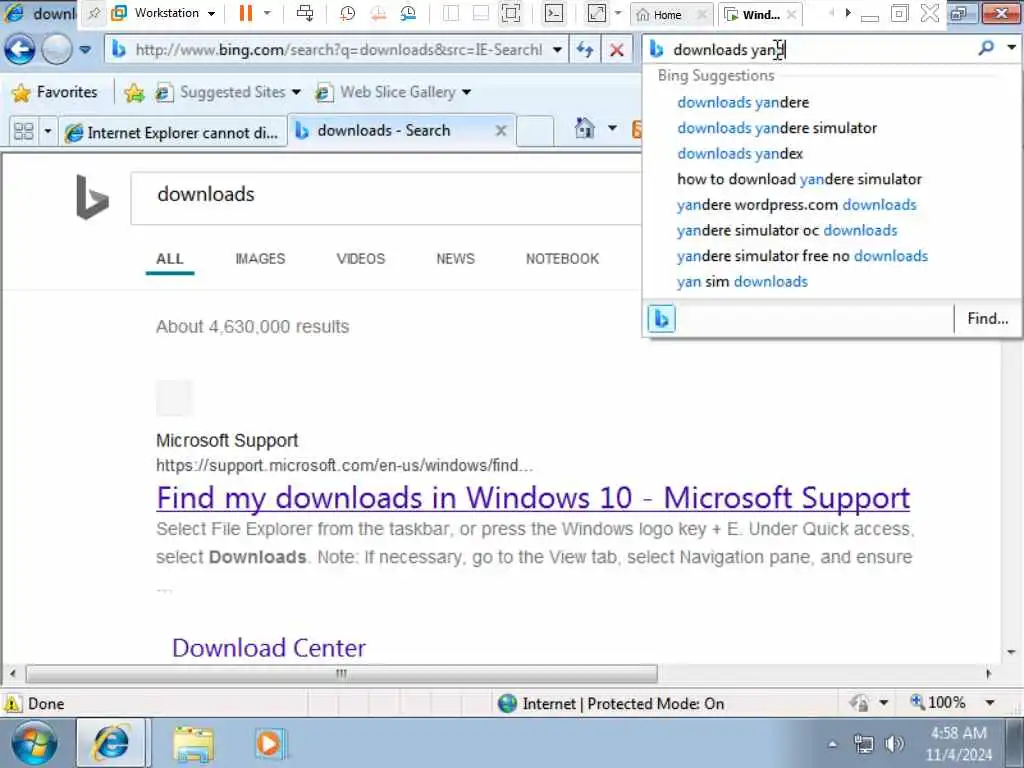Click the vertical scrollbar down arrow

[1011, 652]
